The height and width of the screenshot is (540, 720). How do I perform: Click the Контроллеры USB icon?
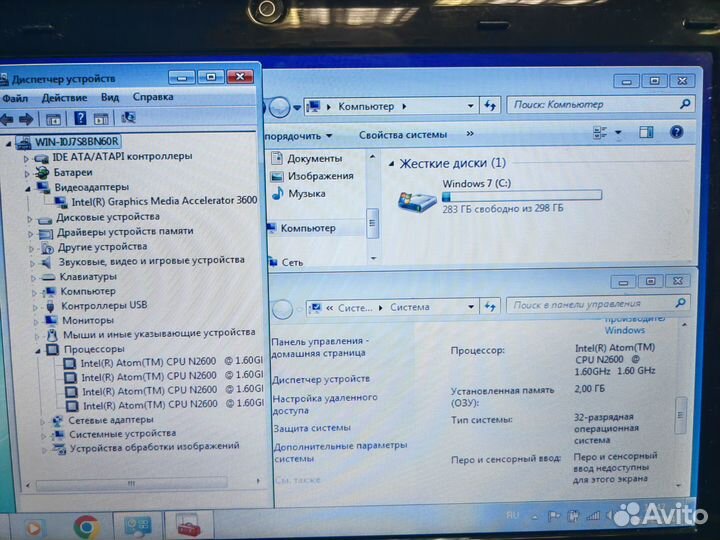(50, 306)
